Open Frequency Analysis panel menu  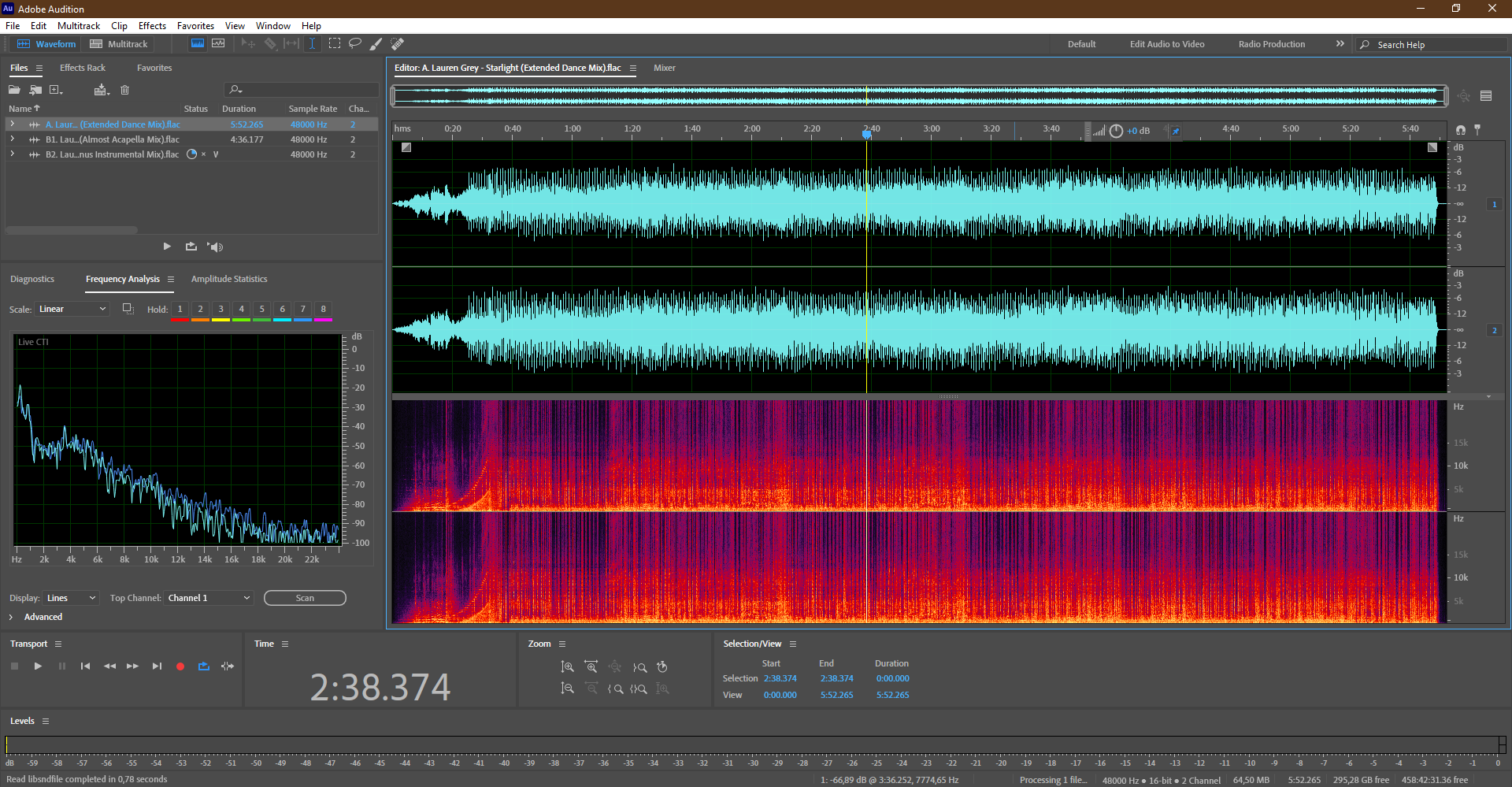171,279
